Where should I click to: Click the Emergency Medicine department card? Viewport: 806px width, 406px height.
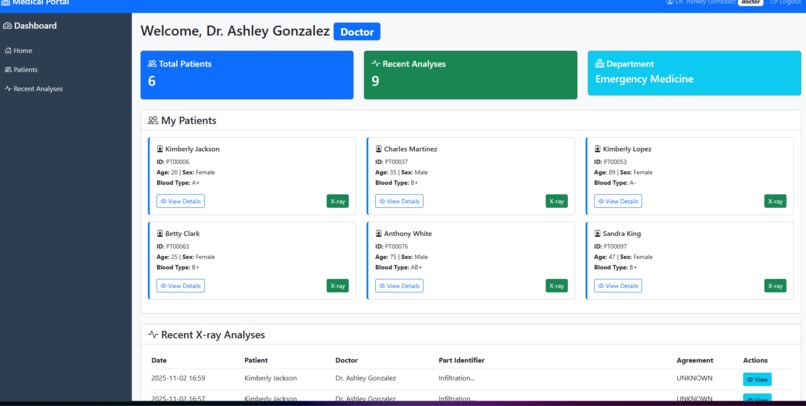[x=694, y=72]
